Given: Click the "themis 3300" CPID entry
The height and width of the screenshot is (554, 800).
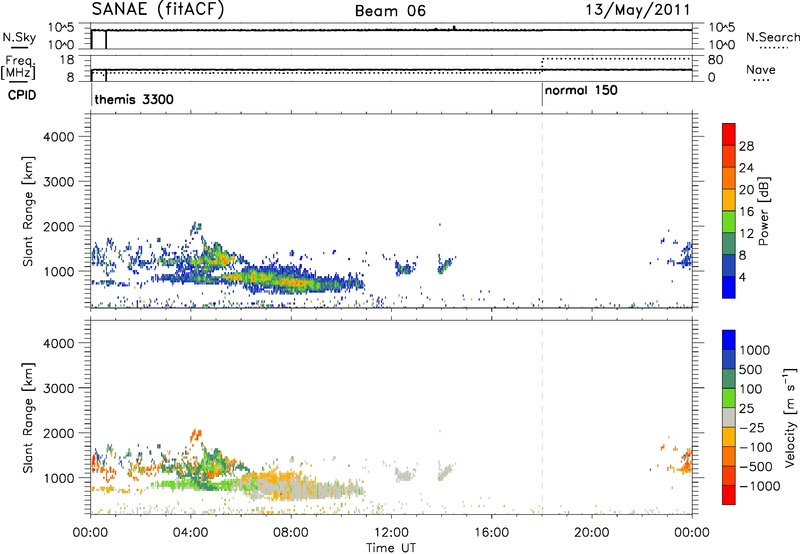Looking at the screenshot, I should click(x=134, y=99).
